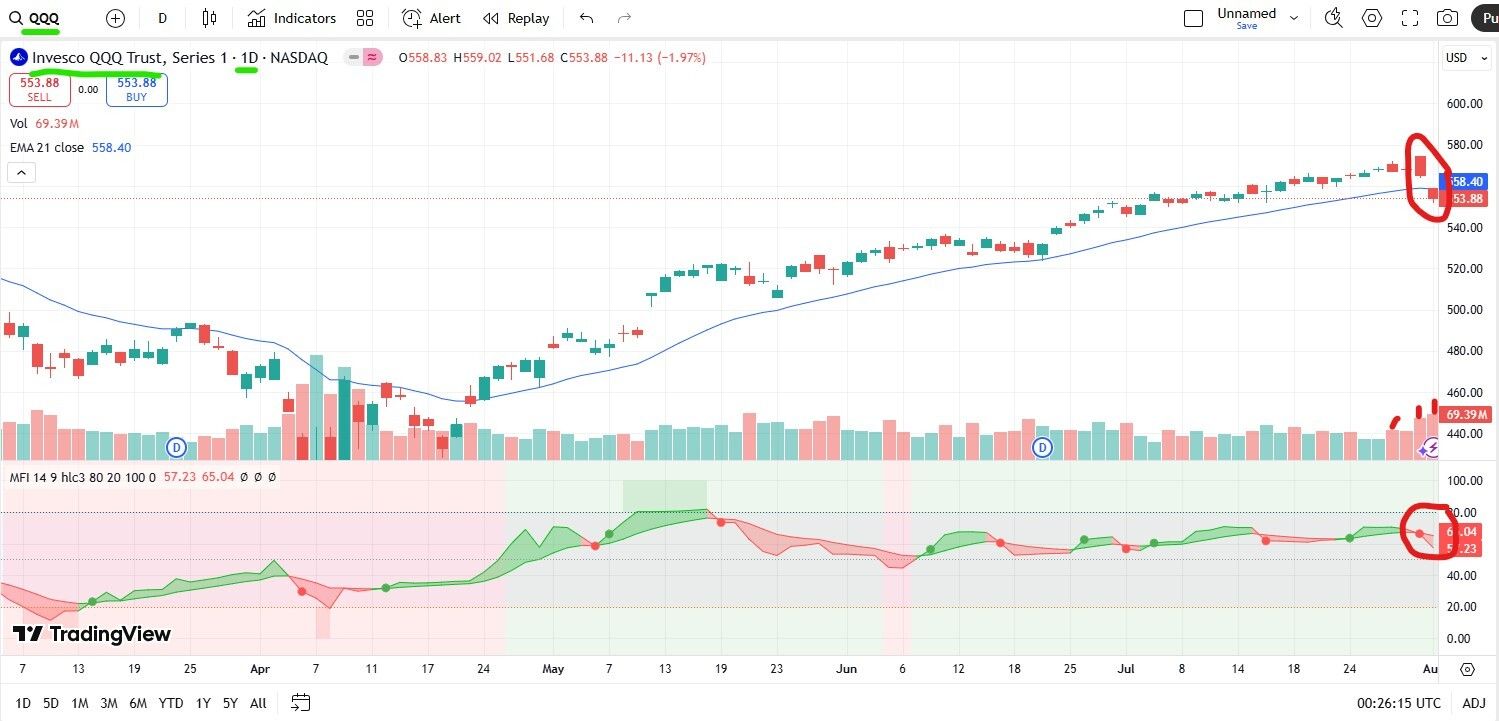1499x721 pixels.
Task: Open the indicator templates grid icon
Action: [x=365, y=18]
